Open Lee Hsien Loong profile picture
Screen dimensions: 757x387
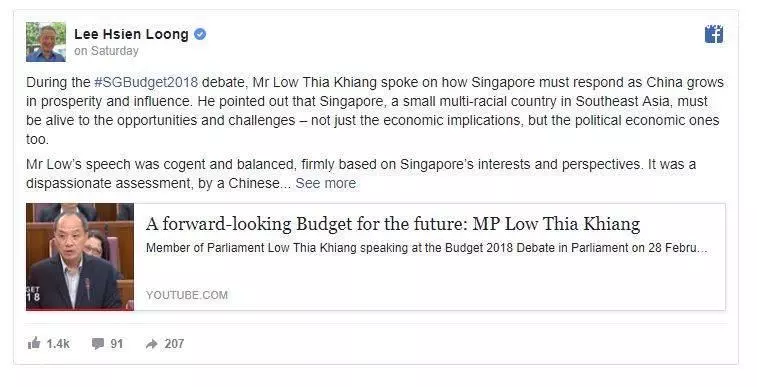point(46,42)
